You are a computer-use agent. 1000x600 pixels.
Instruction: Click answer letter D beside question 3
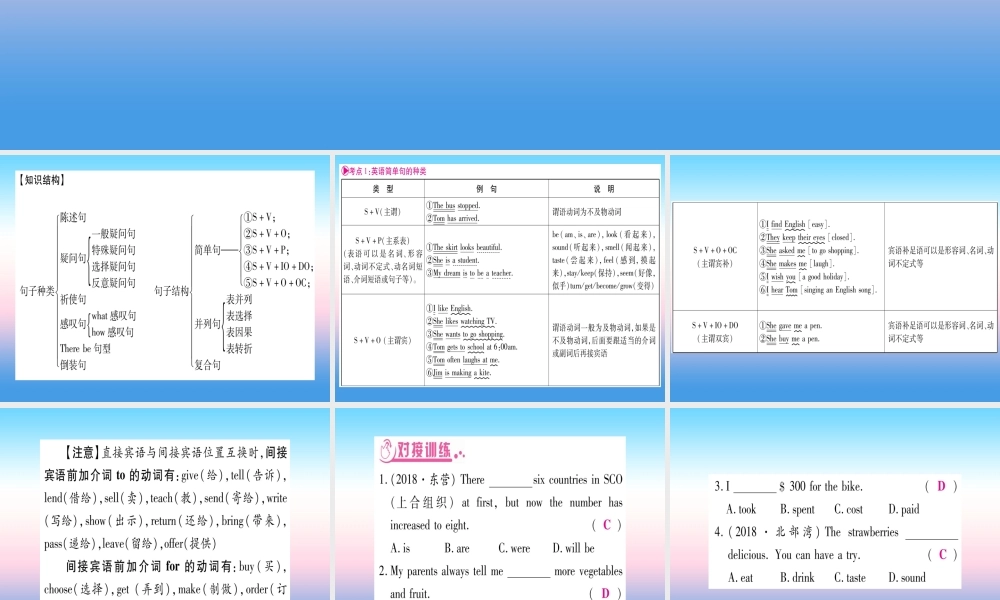tap(941, 486)
